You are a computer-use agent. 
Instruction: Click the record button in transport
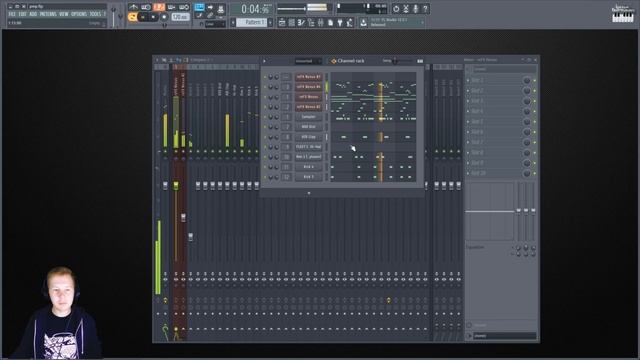[x=164, y=17]
